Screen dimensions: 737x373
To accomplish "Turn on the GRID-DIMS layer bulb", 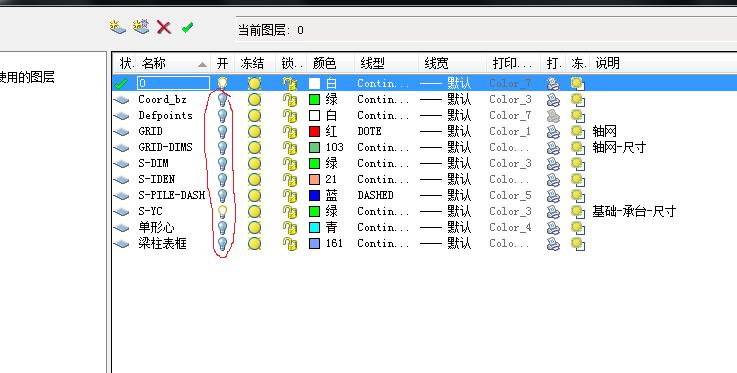I will 222,148.
